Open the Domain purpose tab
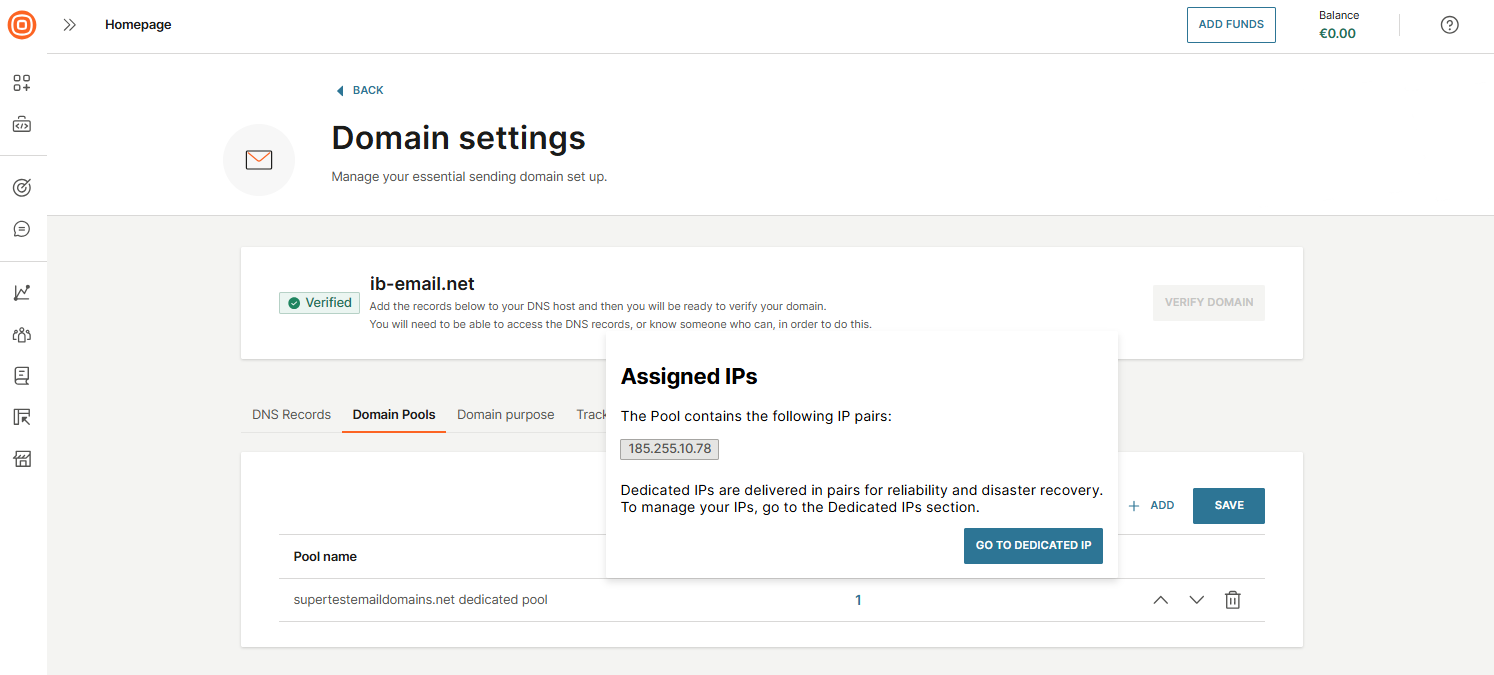 [505, 414]
